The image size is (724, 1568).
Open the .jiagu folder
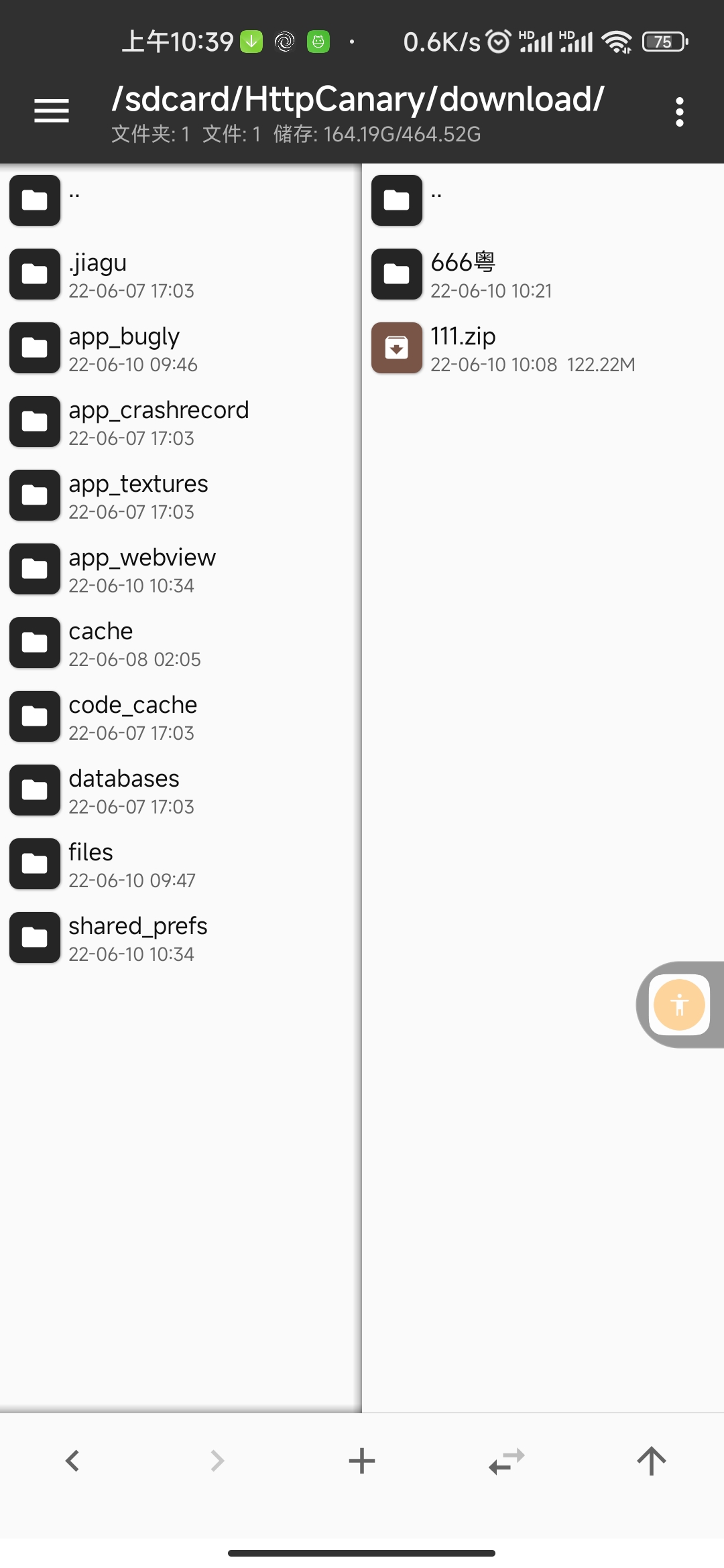(x=181, y=274)
